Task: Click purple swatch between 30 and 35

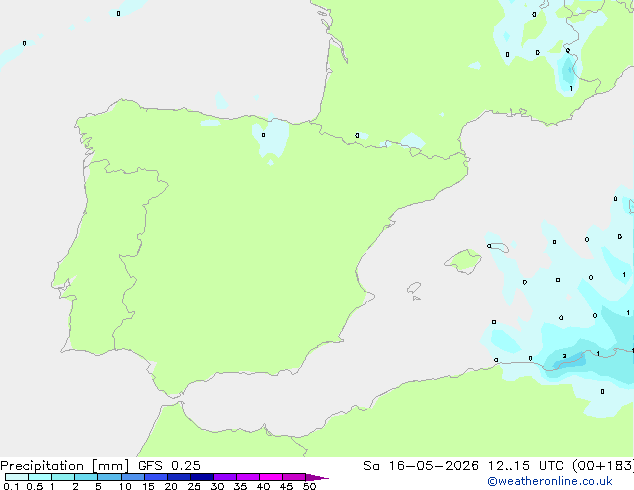Action: click(224, 477)
